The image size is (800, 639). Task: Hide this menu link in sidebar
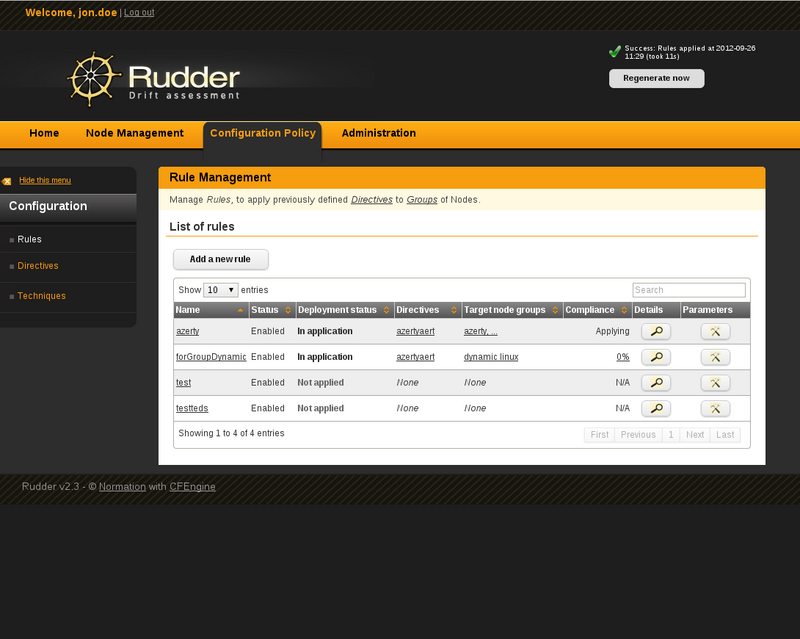coord(45,180)
